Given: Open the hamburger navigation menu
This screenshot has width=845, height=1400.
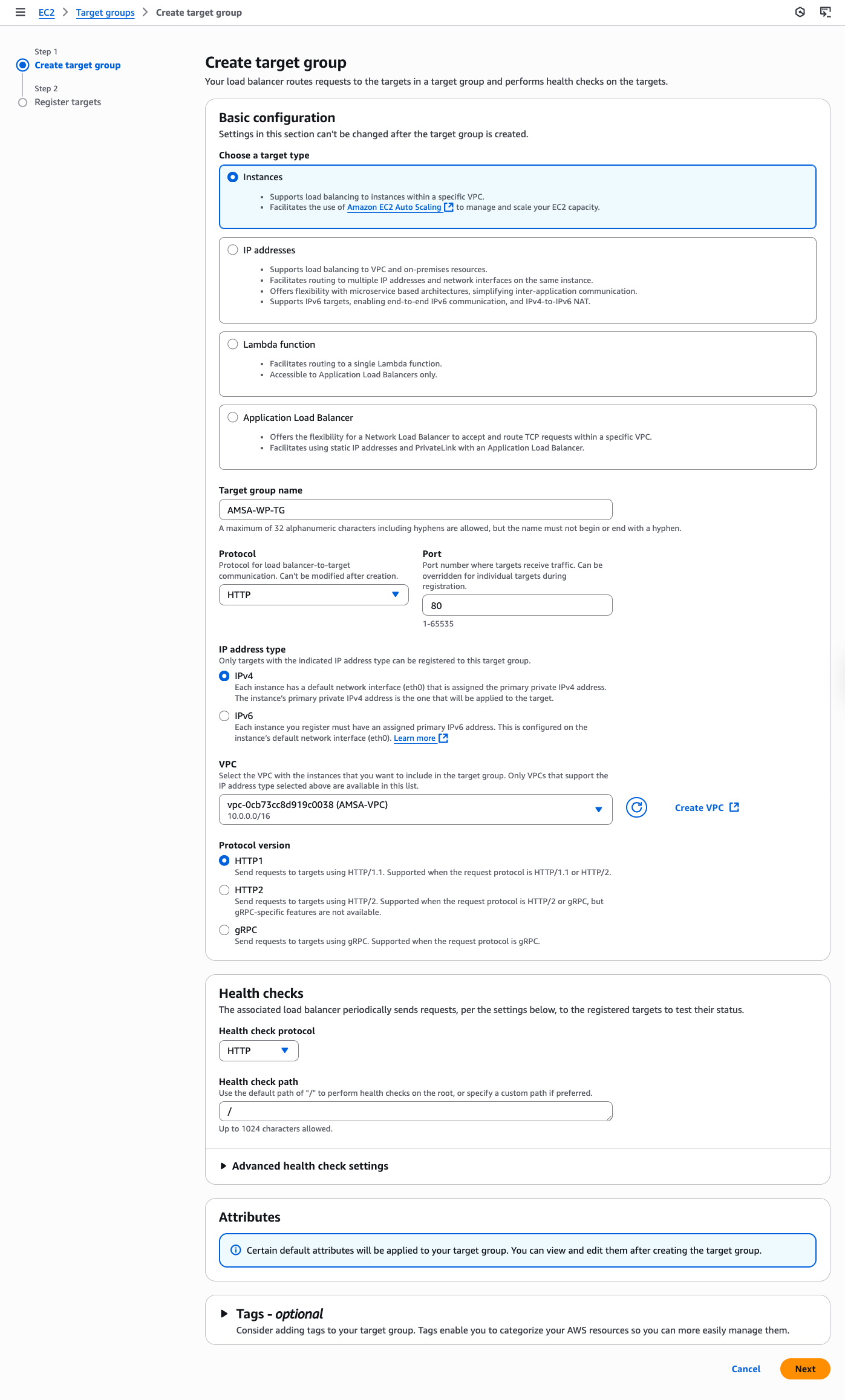Looking at the screenshot, I should pyautogui.click(x=20, y=12).
